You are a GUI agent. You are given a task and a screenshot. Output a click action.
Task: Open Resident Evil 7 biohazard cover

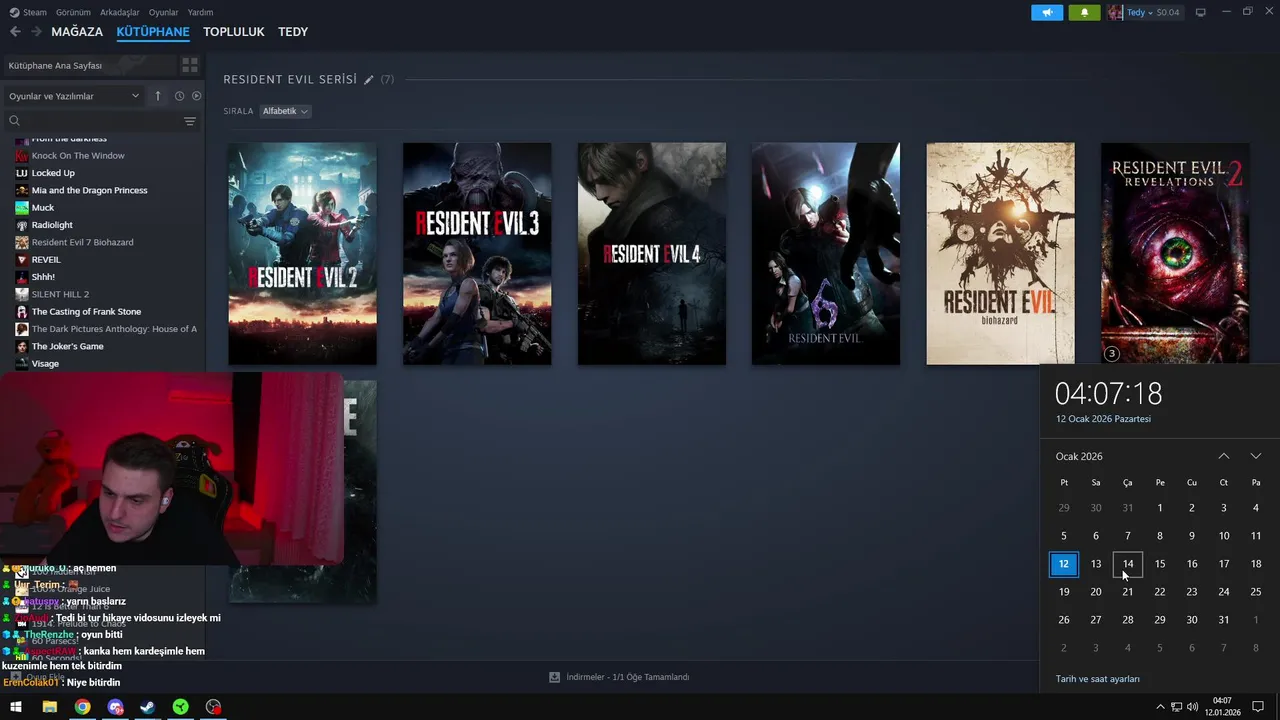click(1001, 254)
